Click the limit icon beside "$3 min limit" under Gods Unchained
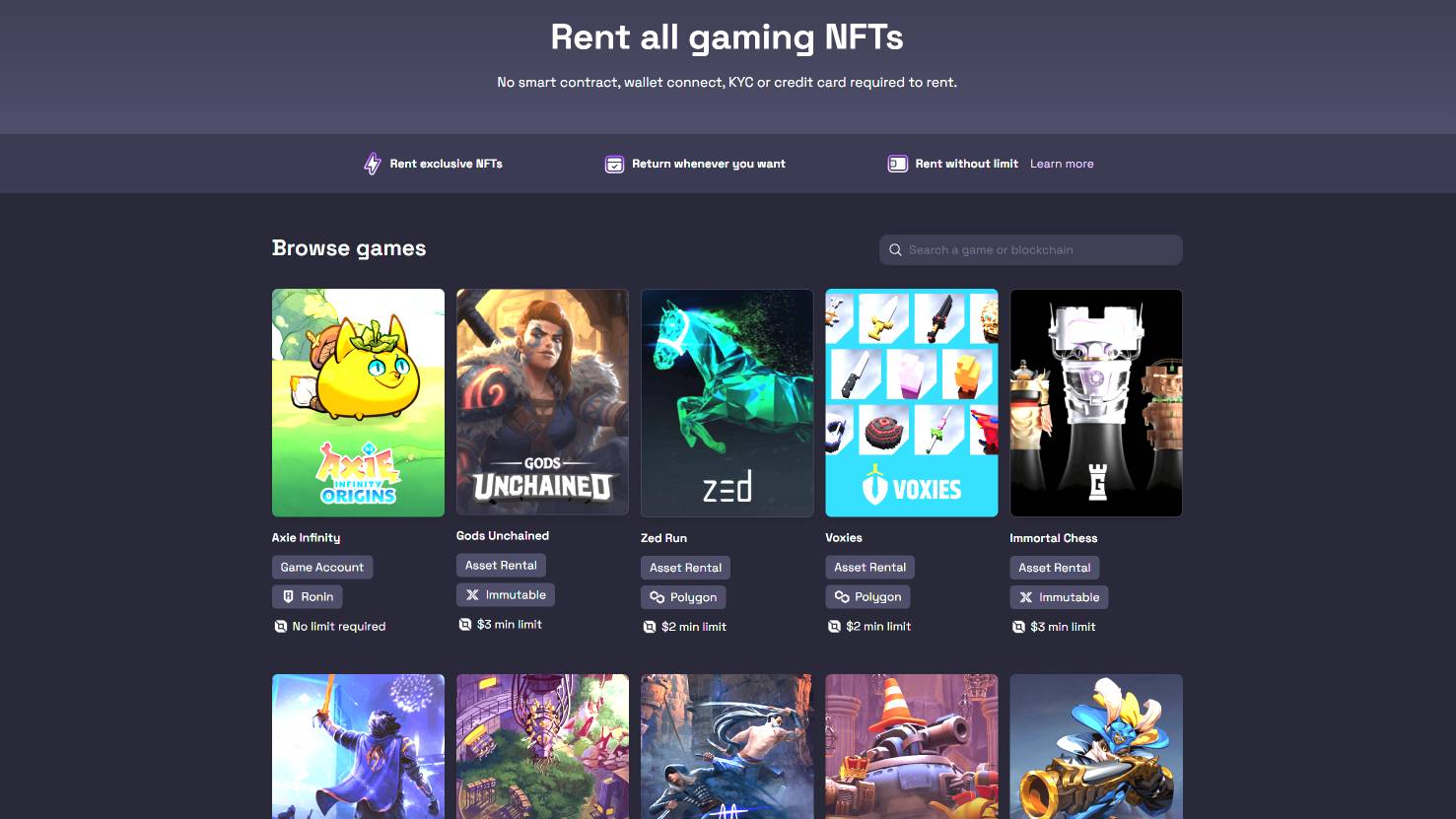Screen dimensions: 1456x819 [x=463, y=624]
